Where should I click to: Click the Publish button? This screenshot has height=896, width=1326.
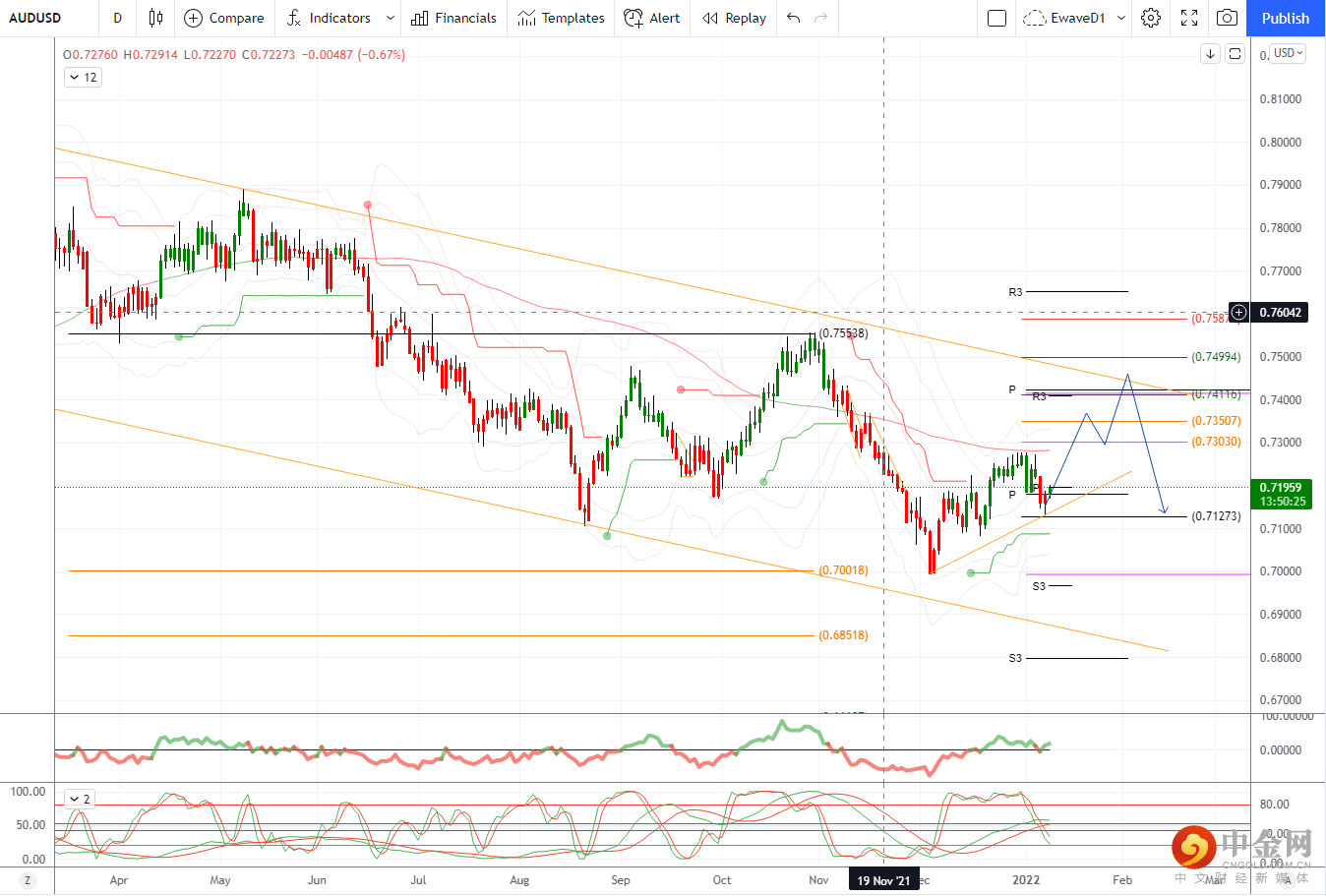[1286, 18]
